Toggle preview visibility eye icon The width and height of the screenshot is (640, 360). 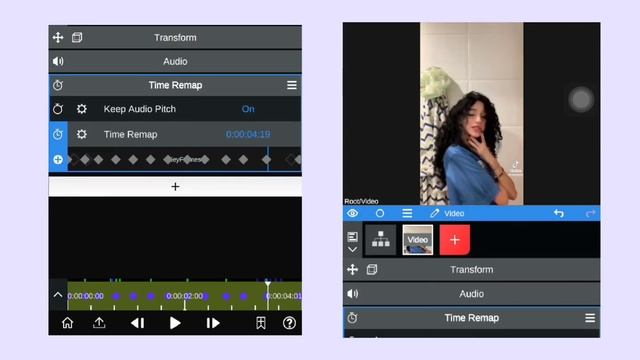click(353, 213)
